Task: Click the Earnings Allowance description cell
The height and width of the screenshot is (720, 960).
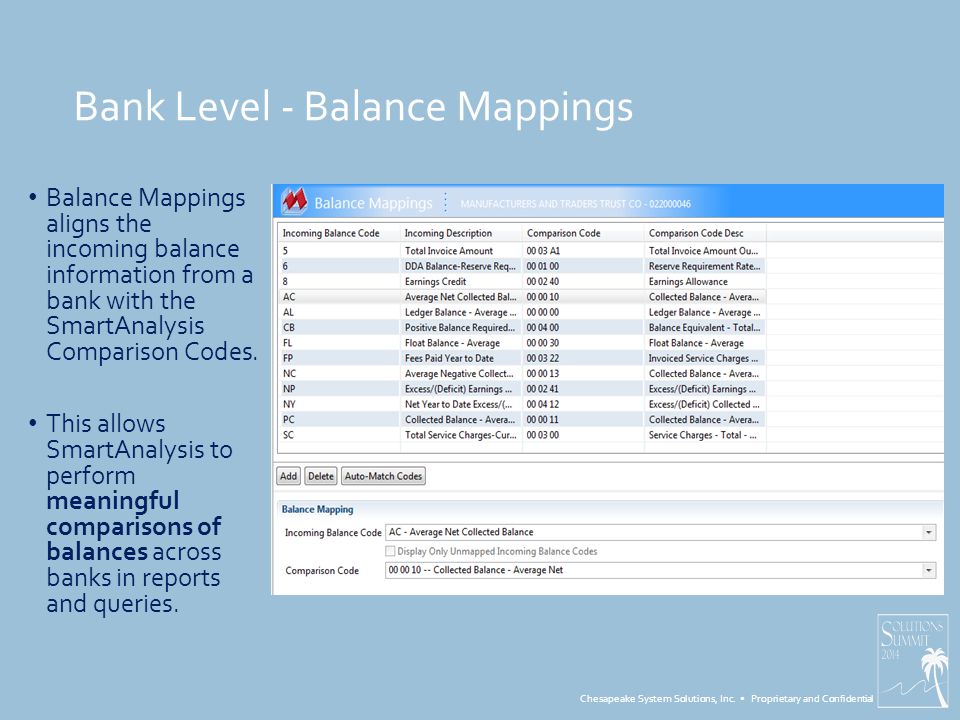Action: tap(705, 281)
